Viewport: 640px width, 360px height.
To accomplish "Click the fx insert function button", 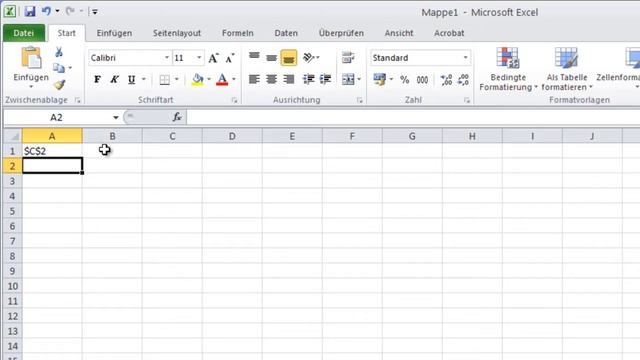I will tap(177, 118).
